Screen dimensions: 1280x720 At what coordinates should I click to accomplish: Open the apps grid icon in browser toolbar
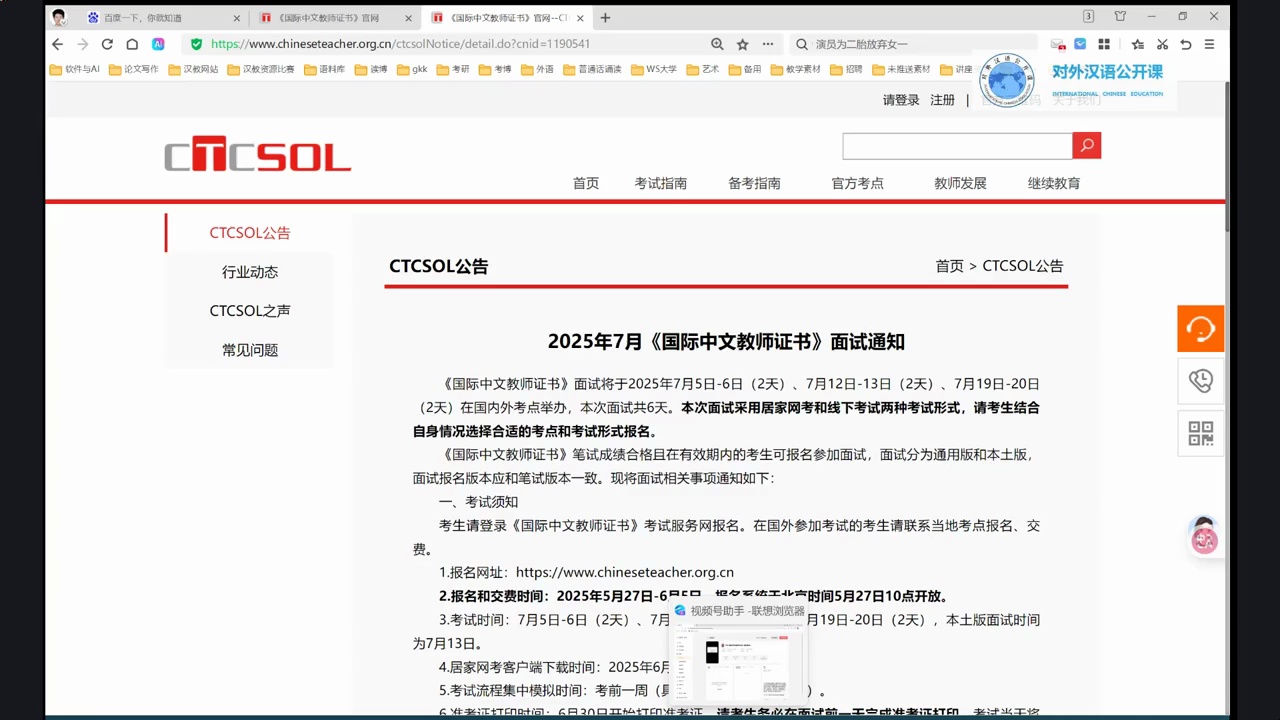tap(1104, 43)
